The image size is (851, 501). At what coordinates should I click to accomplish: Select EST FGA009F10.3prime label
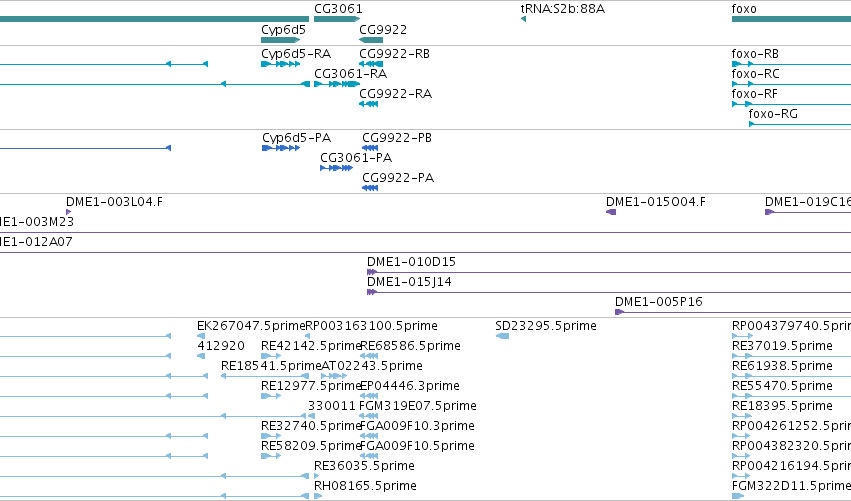point(417,427)
